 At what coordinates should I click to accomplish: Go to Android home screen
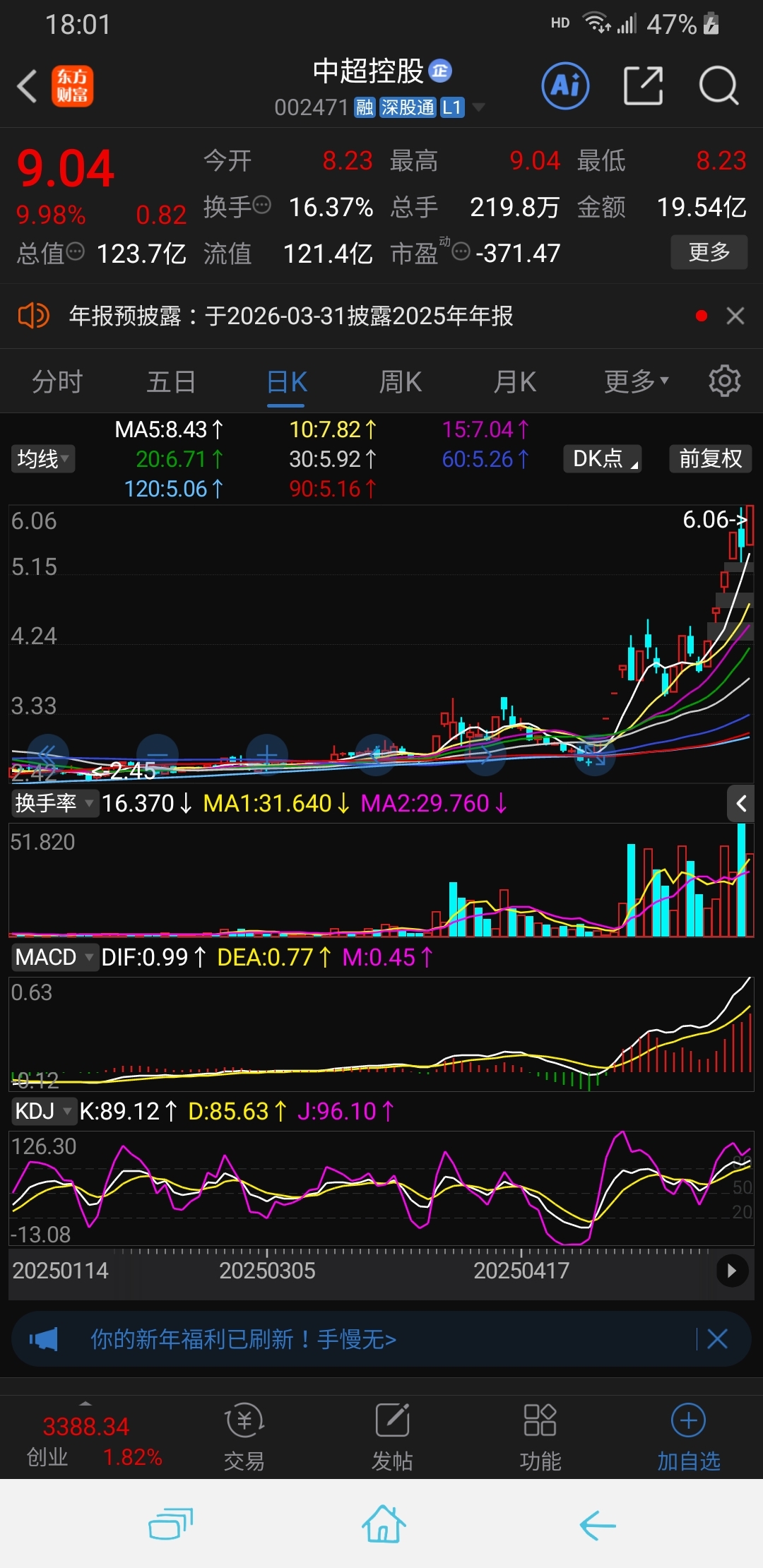384,1524
